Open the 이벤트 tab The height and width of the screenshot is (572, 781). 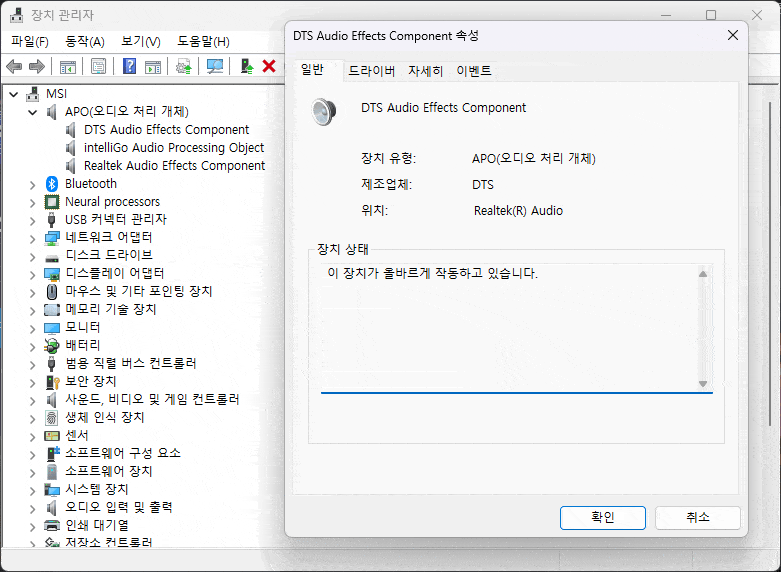(x=474, y=71)
